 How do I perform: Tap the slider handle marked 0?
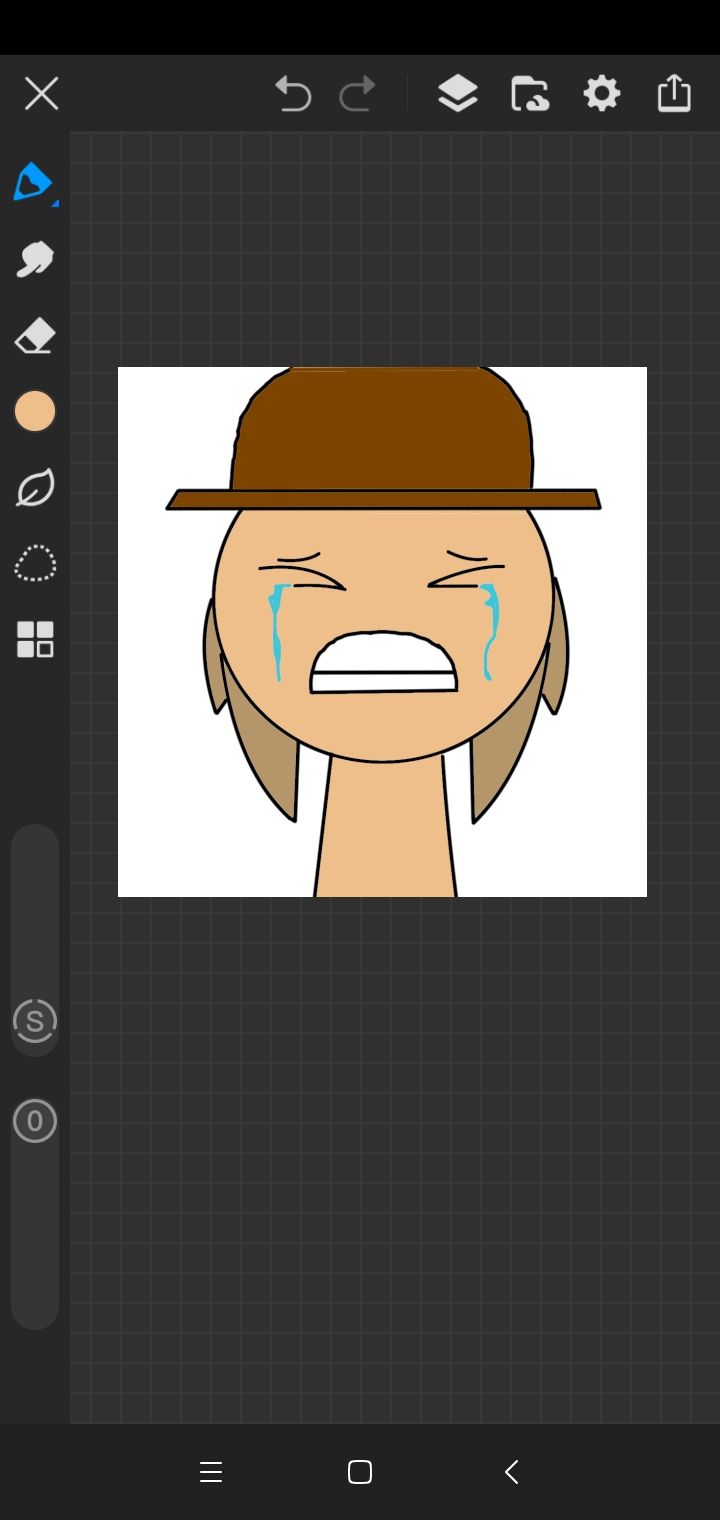pos(35,1121)
